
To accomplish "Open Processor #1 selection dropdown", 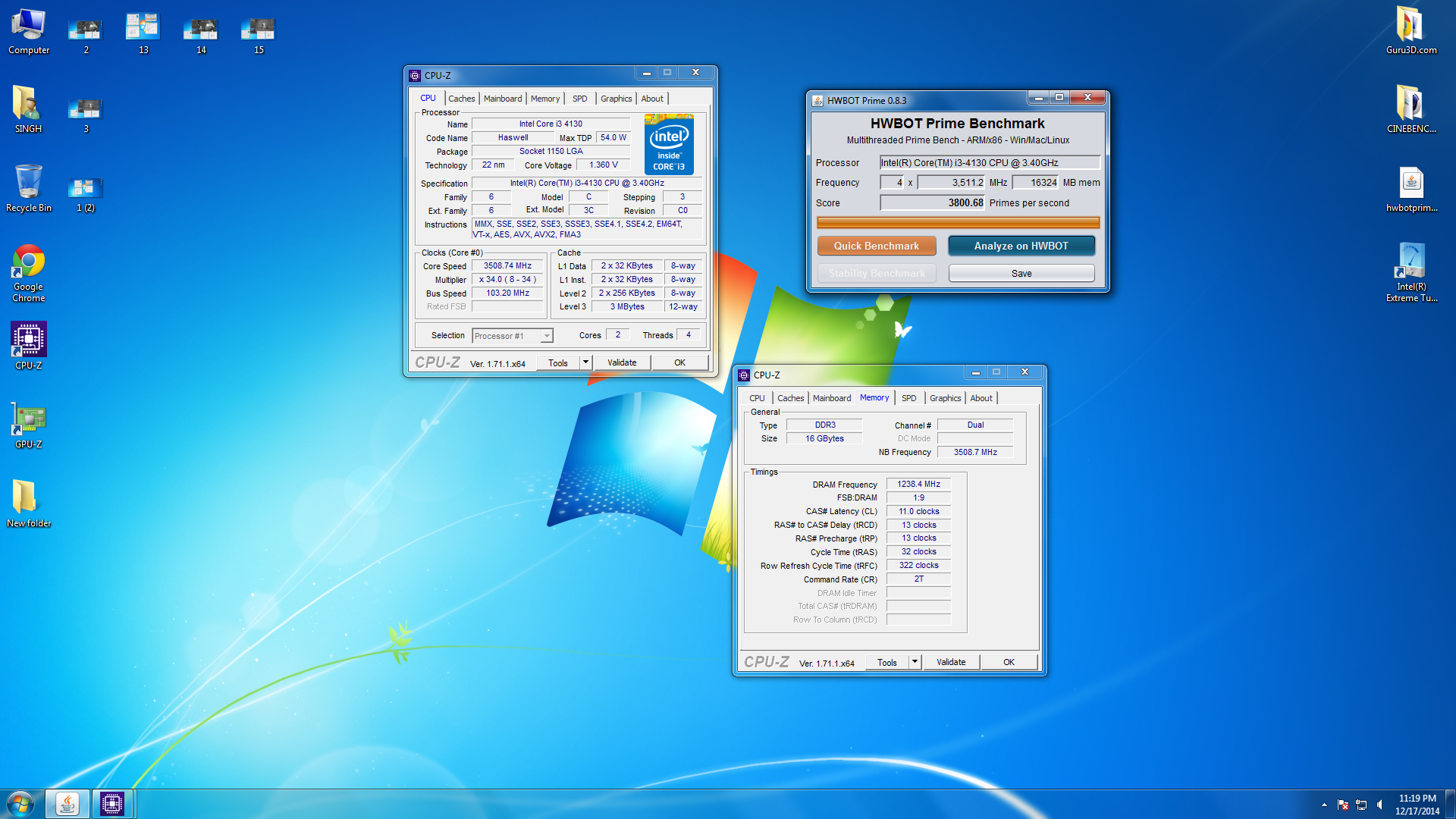I will coord(513,336).
